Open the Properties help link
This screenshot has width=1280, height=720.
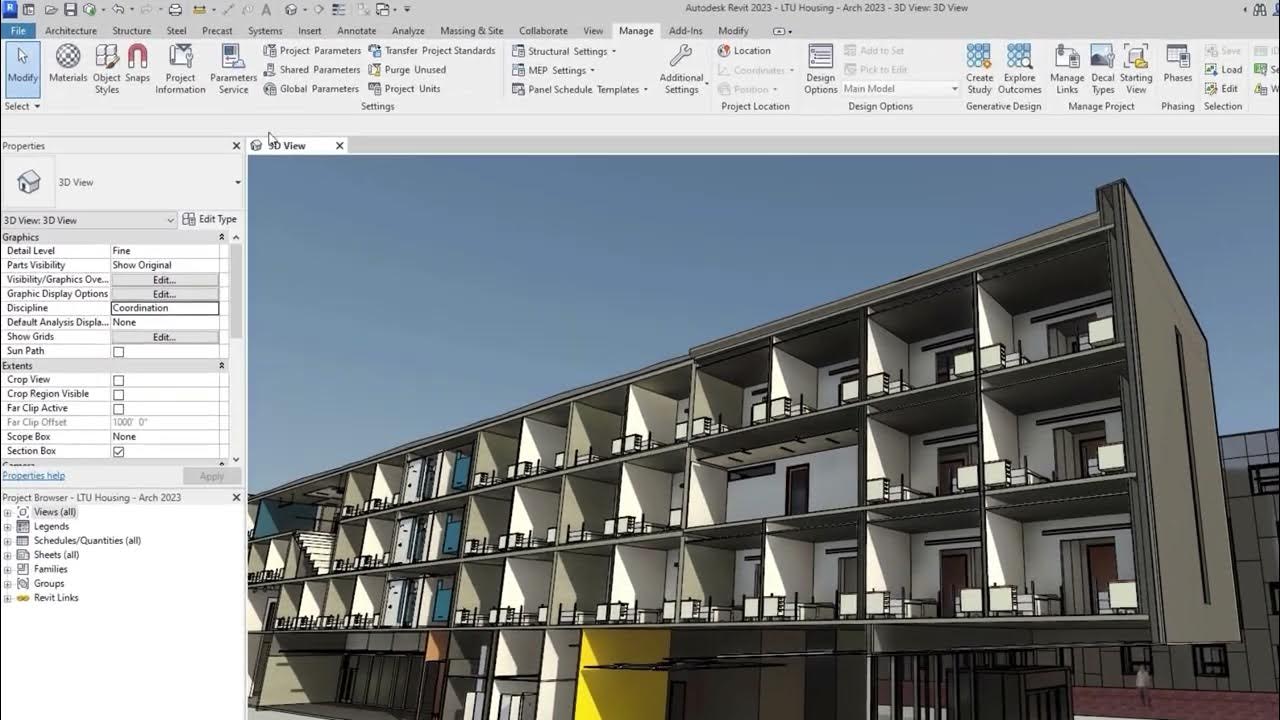pyautogui.click(x=33, y=476)
